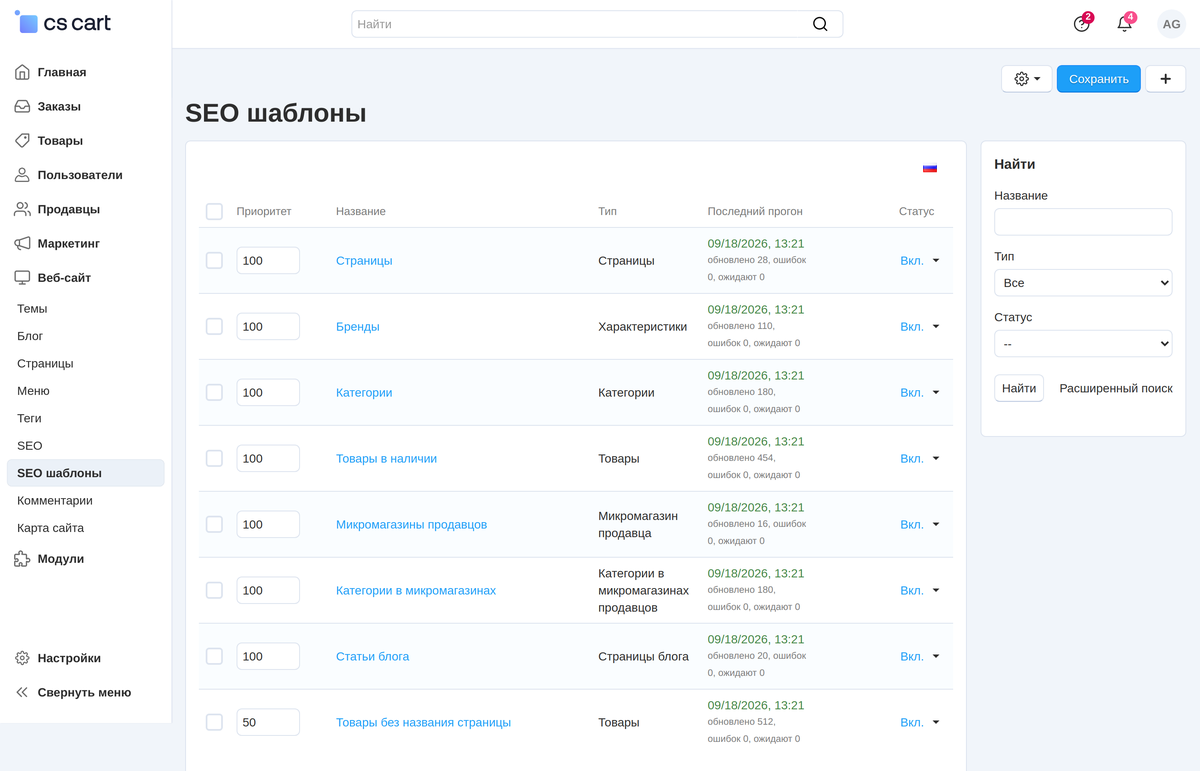
Task: Click the people icon beside Продавцы
Action: [22, 209]
